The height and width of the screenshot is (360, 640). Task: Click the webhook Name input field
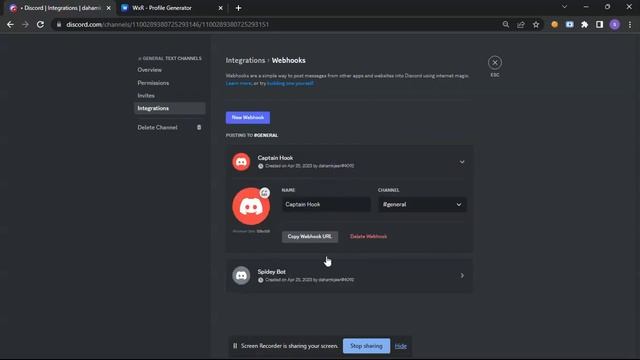tap(326, 204)
